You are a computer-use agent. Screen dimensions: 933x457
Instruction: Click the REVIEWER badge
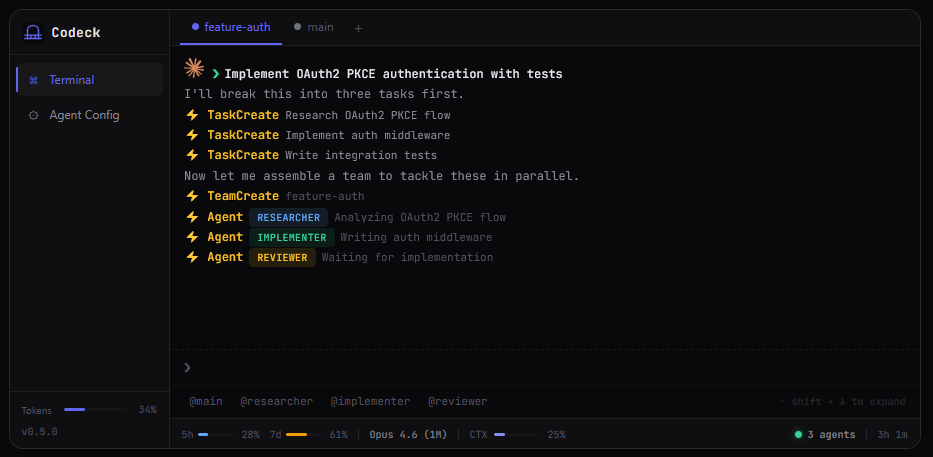[x=282, y=258]
